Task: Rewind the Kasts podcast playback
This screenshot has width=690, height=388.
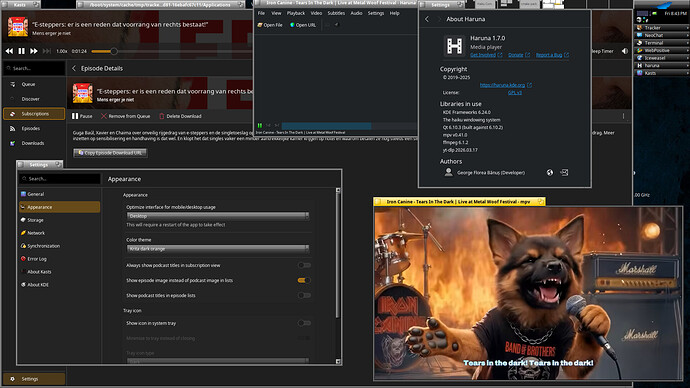Action: (9, 51)
